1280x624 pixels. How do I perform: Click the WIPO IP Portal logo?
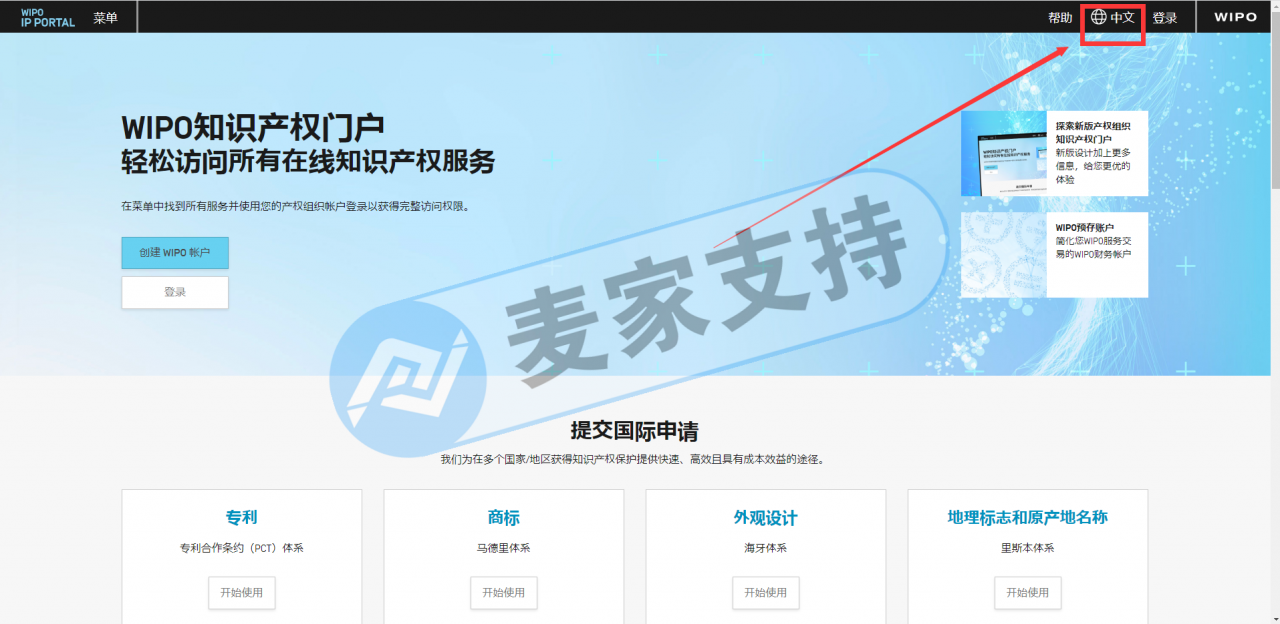click(x=47, y=17)
